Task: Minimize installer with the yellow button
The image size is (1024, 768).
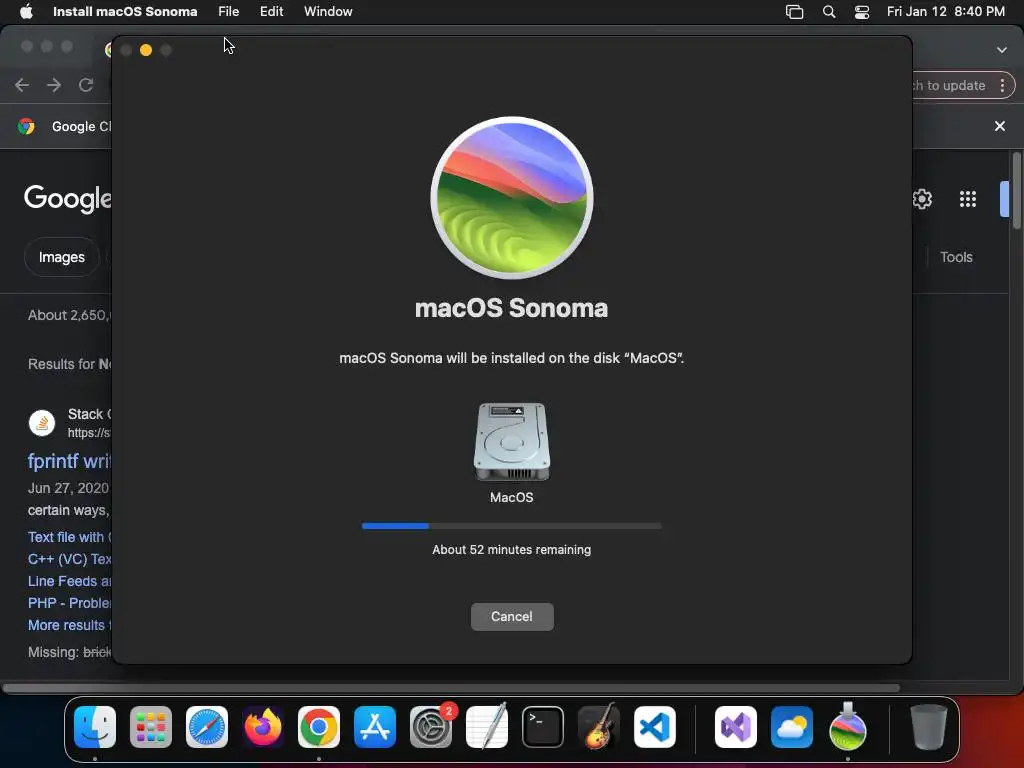Action: coord(146,50)
